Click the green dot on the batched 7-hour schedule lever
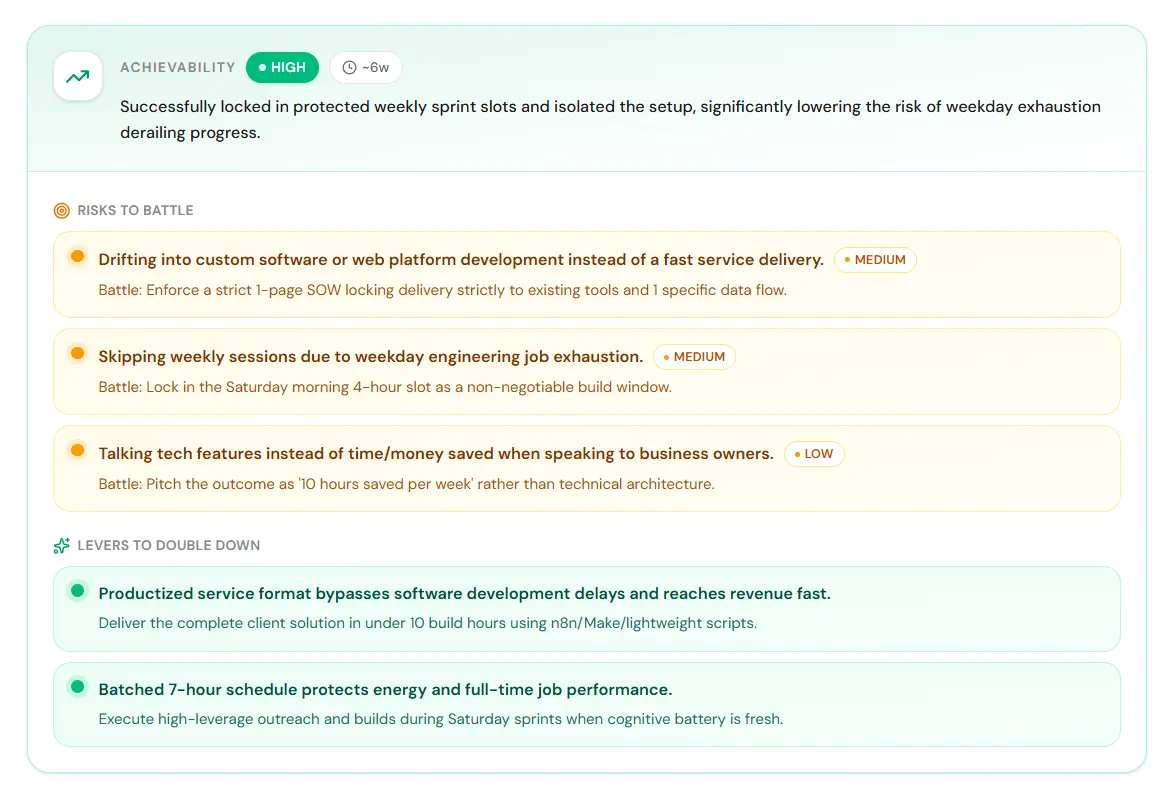The width and height of the screenshot is (1170, 798). coord(78,686)
